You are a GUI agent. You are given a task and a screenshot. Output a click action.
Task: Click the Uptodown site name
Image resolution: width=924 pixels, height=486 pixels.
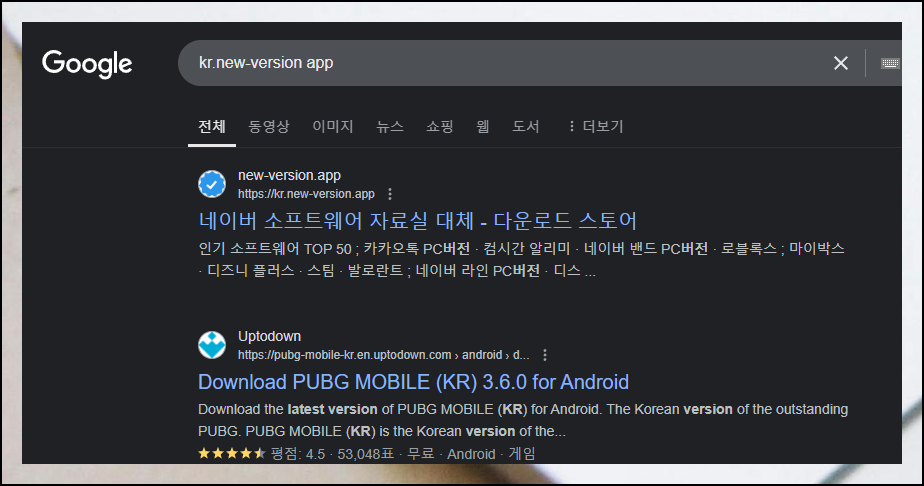pyautogui.click(x=269, y=336)
